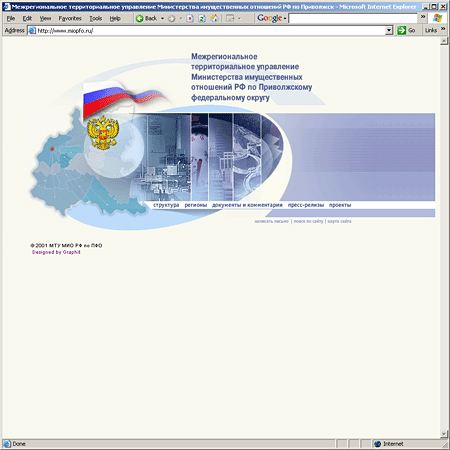This screenshot has width=450, height=450.
Task: Open the Back history dropdown arrow
Action: (162, 18)
